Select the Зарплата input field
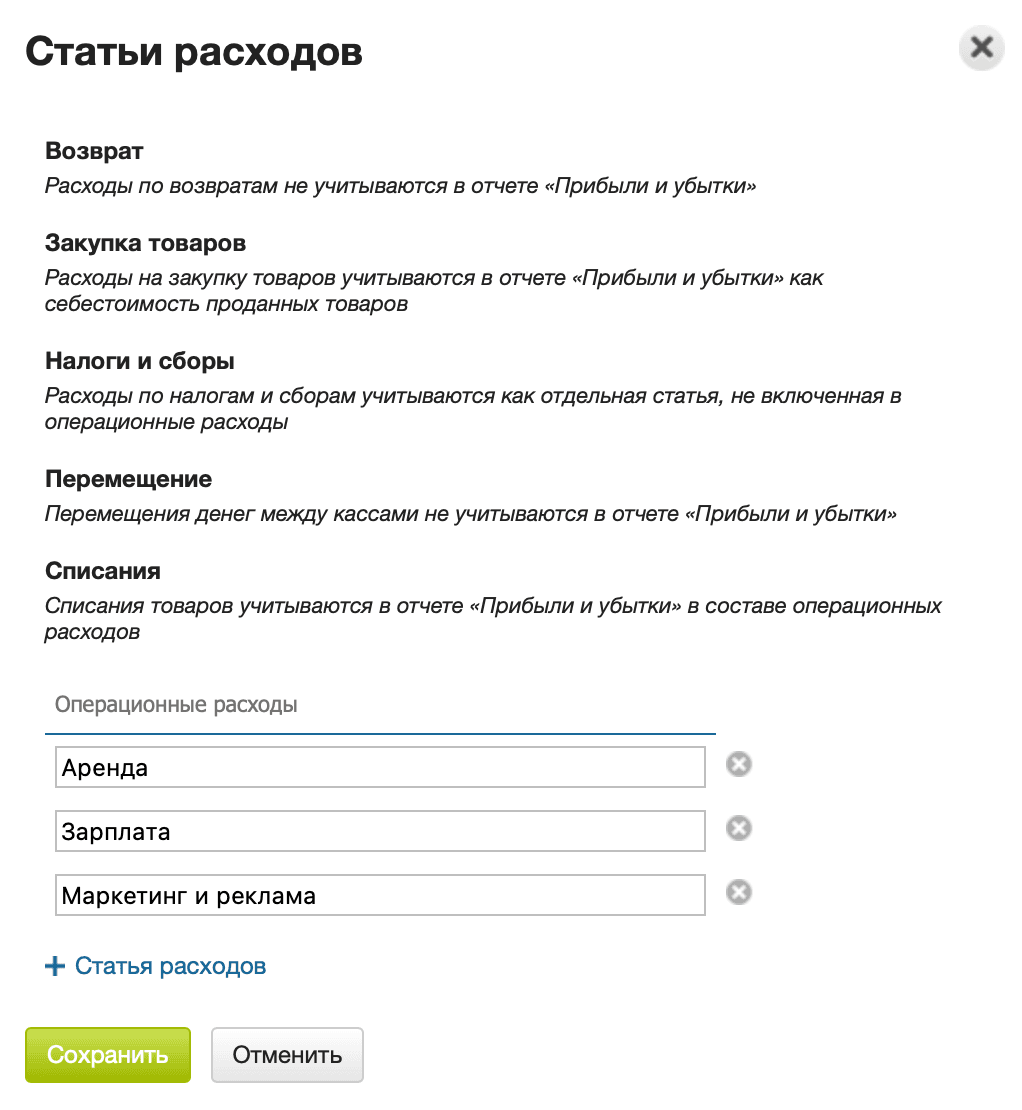 tap(380, 831)
